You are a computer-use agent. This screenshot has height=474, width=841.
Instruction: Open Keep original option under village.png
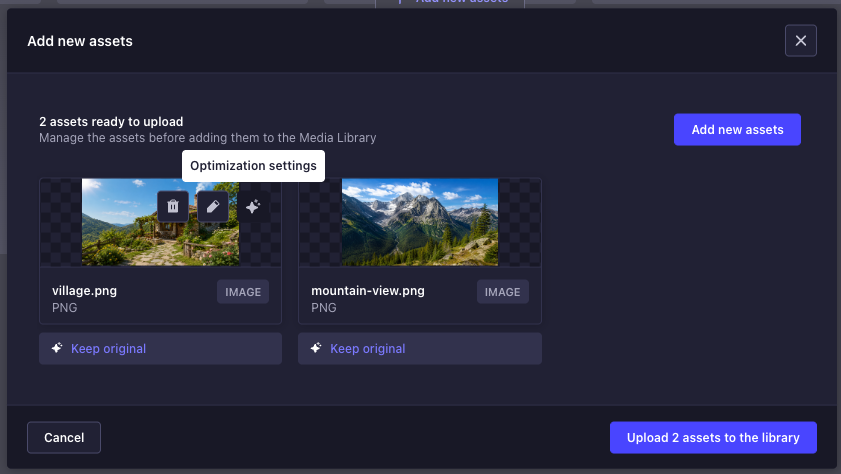click(160, 349)
